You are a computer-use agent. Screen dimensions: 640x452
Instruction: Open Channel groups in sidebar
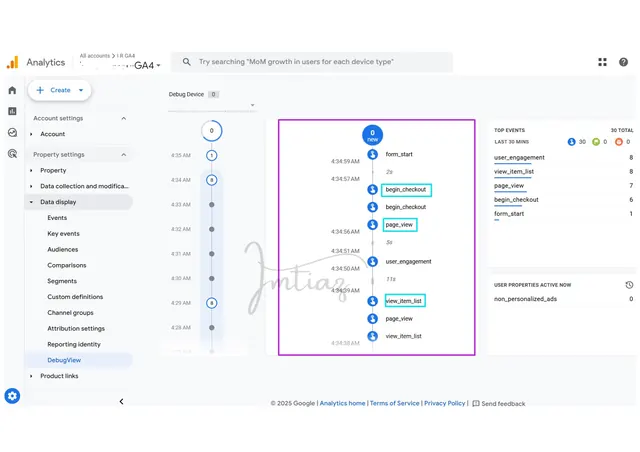pos(70,313)
